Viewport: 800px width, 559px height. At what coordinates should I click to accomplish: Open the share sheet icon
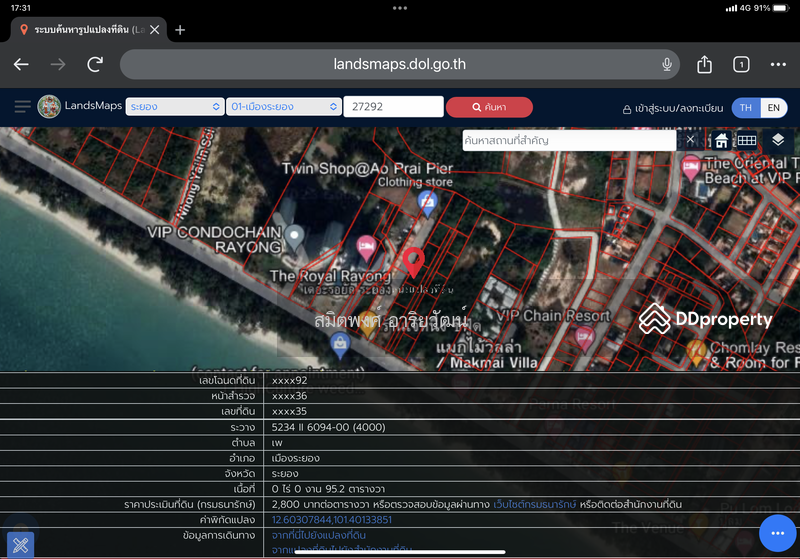704,64
